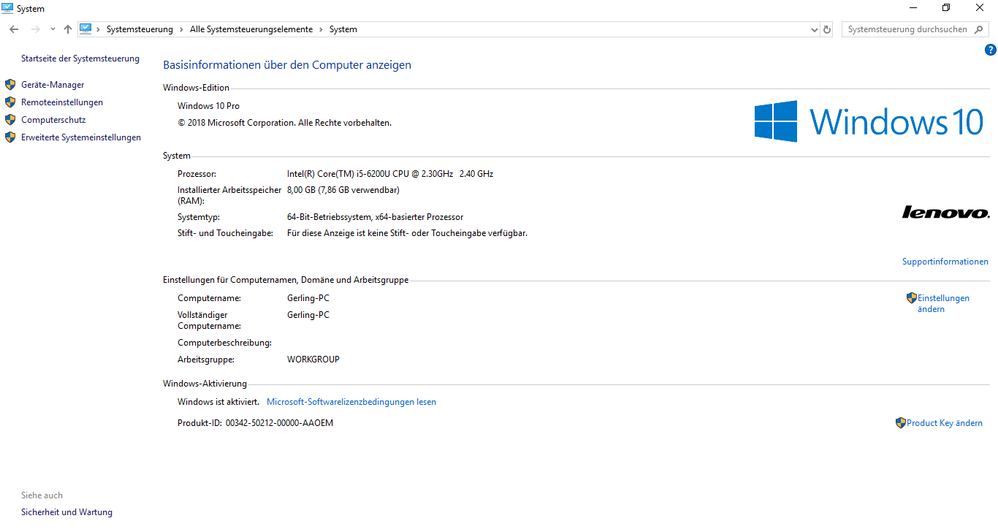Screen dimensions: 998x532
Task: Expand the address bar history dropdown
Action: 813,29
